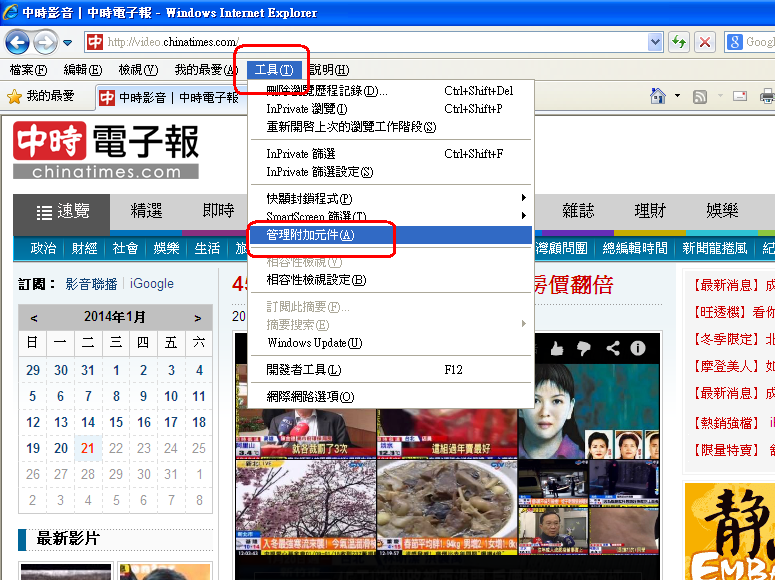
Task: Go to previous month in calendar
Action: (x=34, y=318)
